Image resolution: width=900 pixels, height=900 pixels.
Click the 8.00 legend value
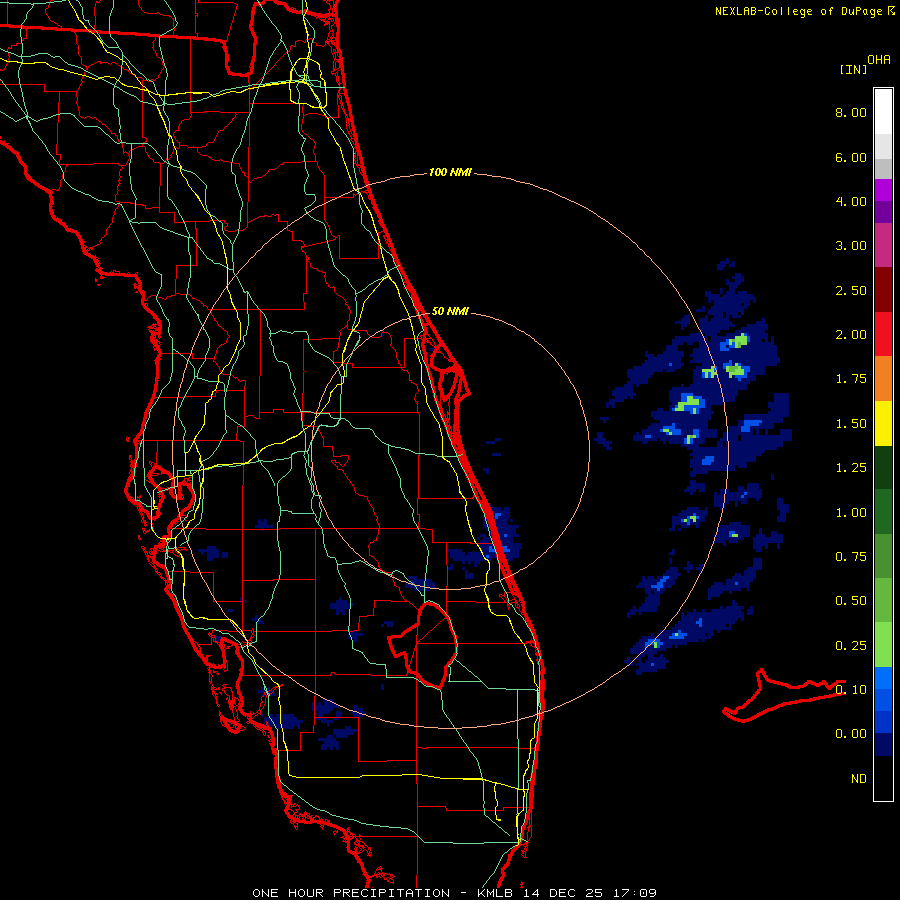[x=851, y=112]
